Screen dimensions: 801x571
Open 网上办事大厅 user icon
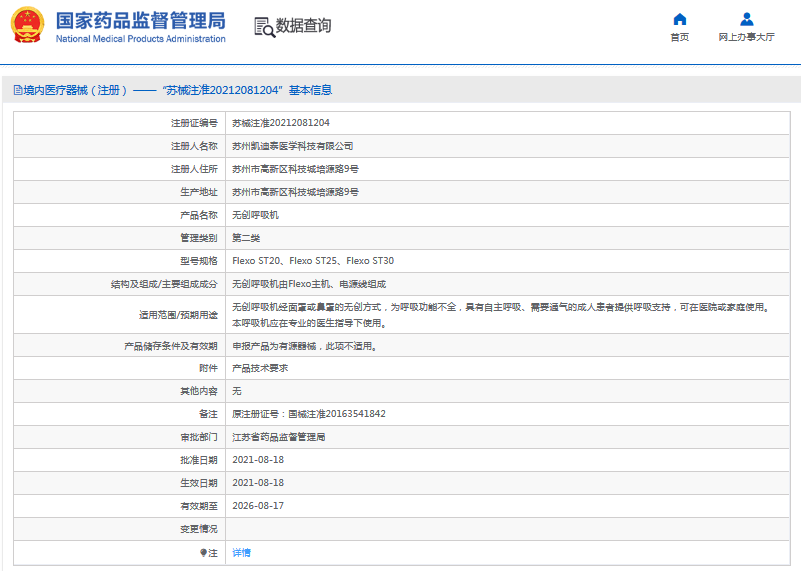tap(746, 19)
